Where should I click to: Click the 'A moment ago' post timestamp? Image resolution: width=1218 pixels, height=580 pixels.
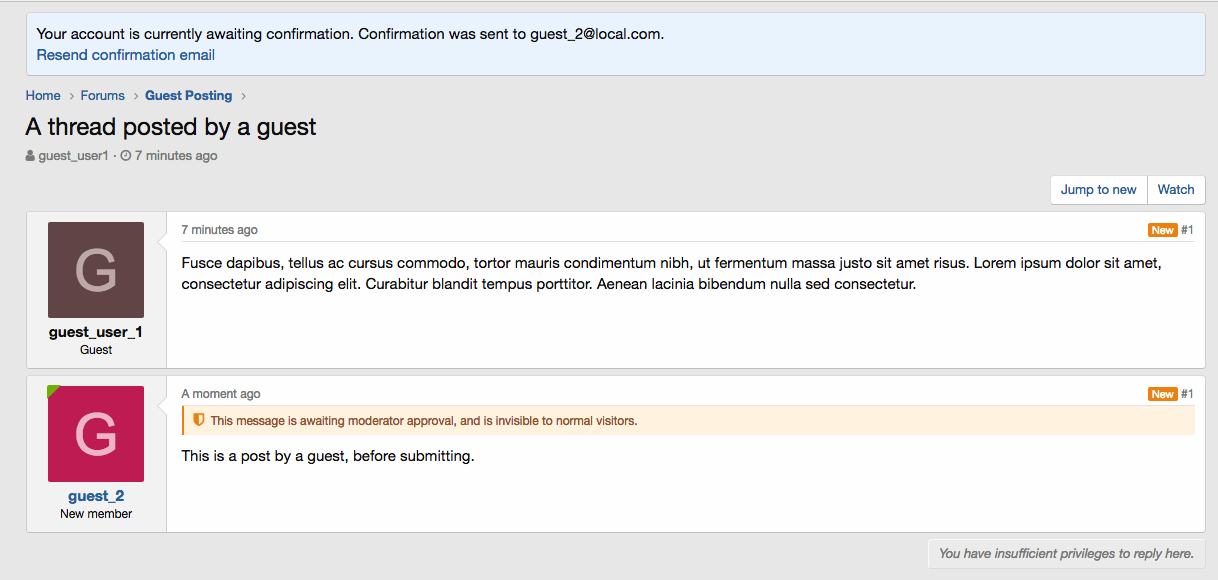click(x=221, y=394)
